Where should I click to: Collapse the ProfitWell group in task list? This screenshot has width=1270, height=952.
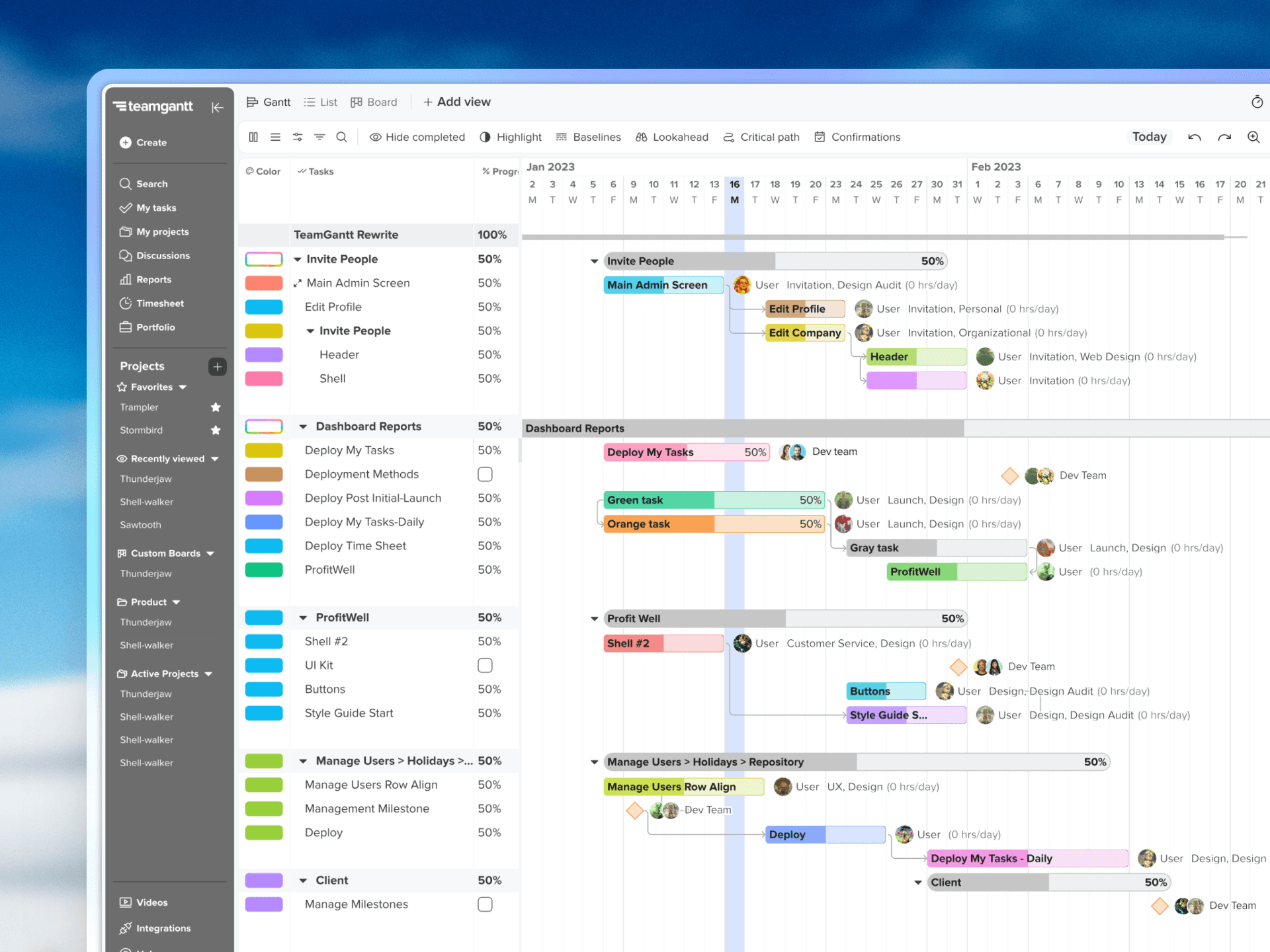[x=303, y=617]
